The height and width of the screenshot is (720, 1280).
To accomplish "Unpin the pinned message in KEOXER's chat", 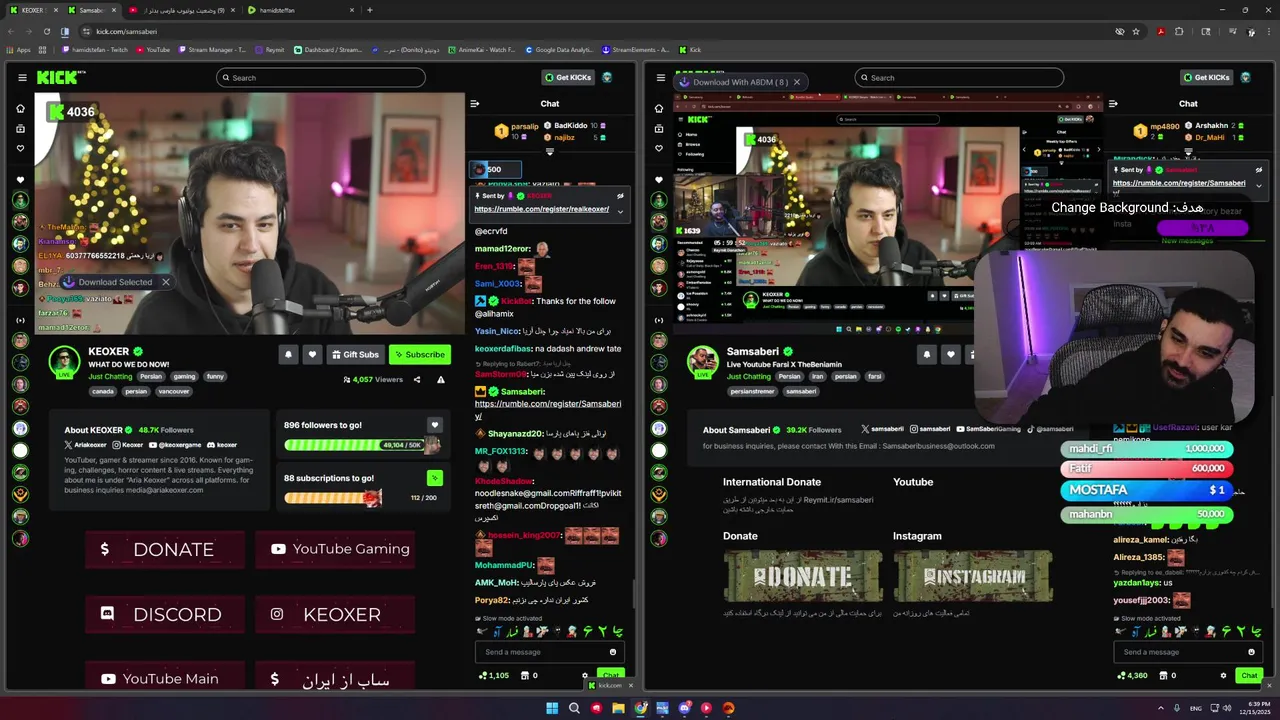I will [x=620, y=196].
